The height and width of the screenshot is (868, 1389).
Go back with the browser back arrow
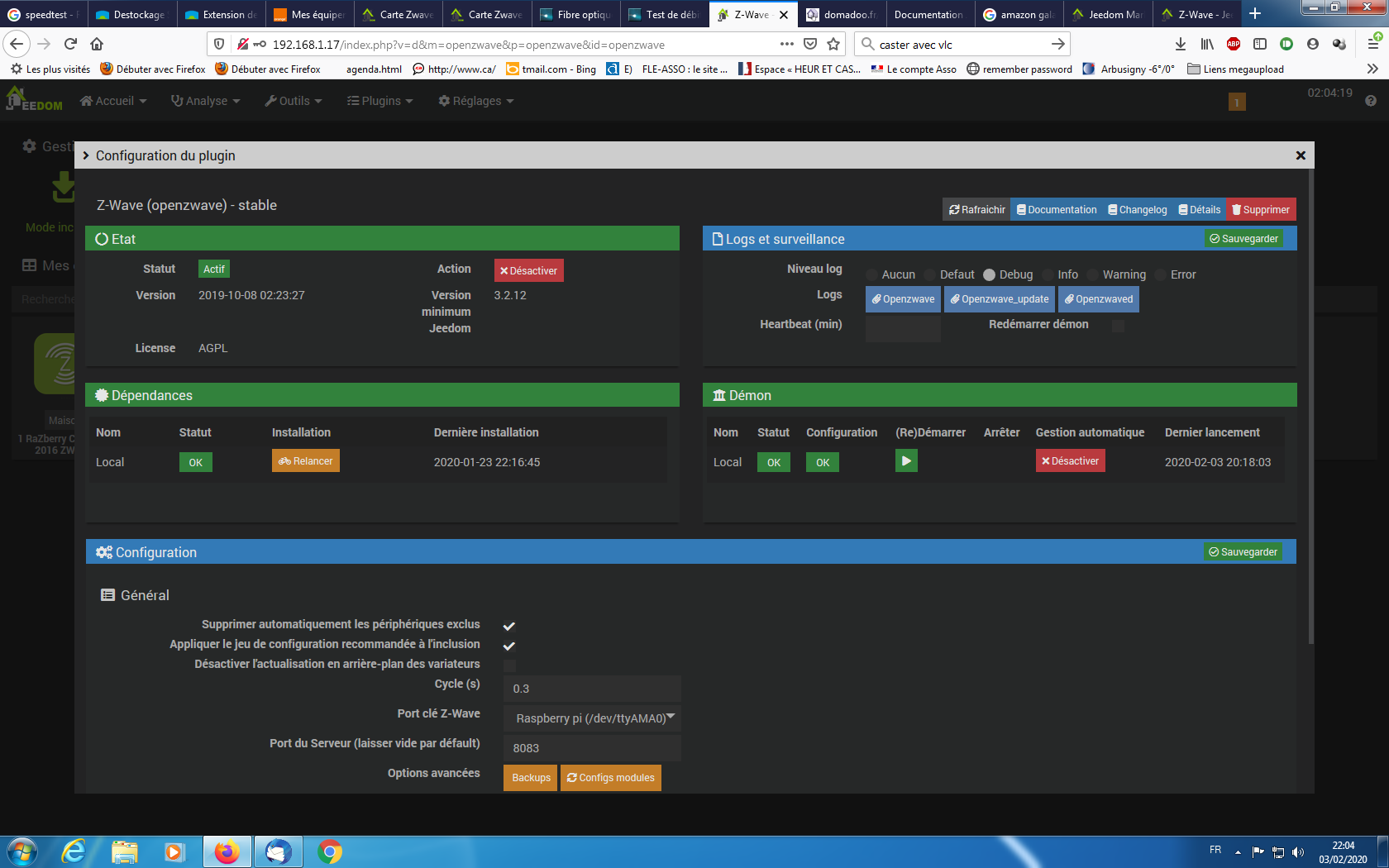coord(17,44)
